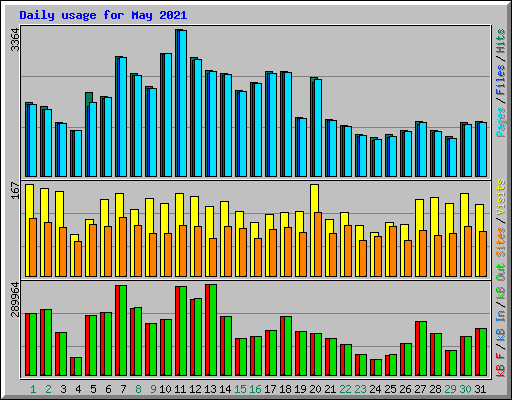Click x-axis day label 14
Image resolution: width=512 pixels, height=400 pixels.
click(x=225, y=389)
